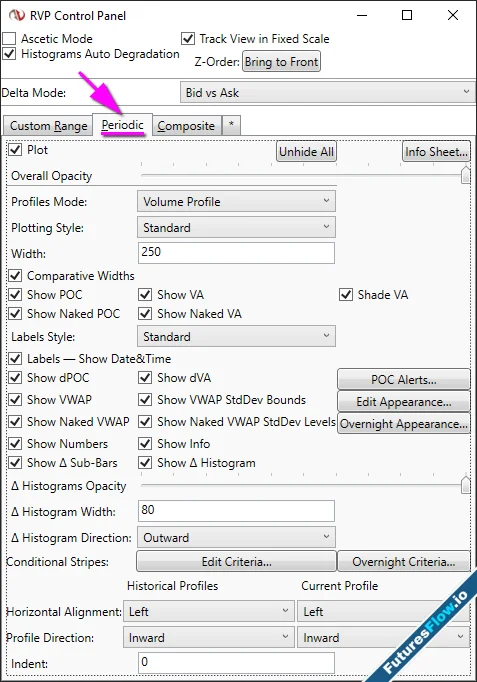This screenshot has width=477, height=682.
Task: Open the Delta Mode dropdown
Action: (327, 93)
